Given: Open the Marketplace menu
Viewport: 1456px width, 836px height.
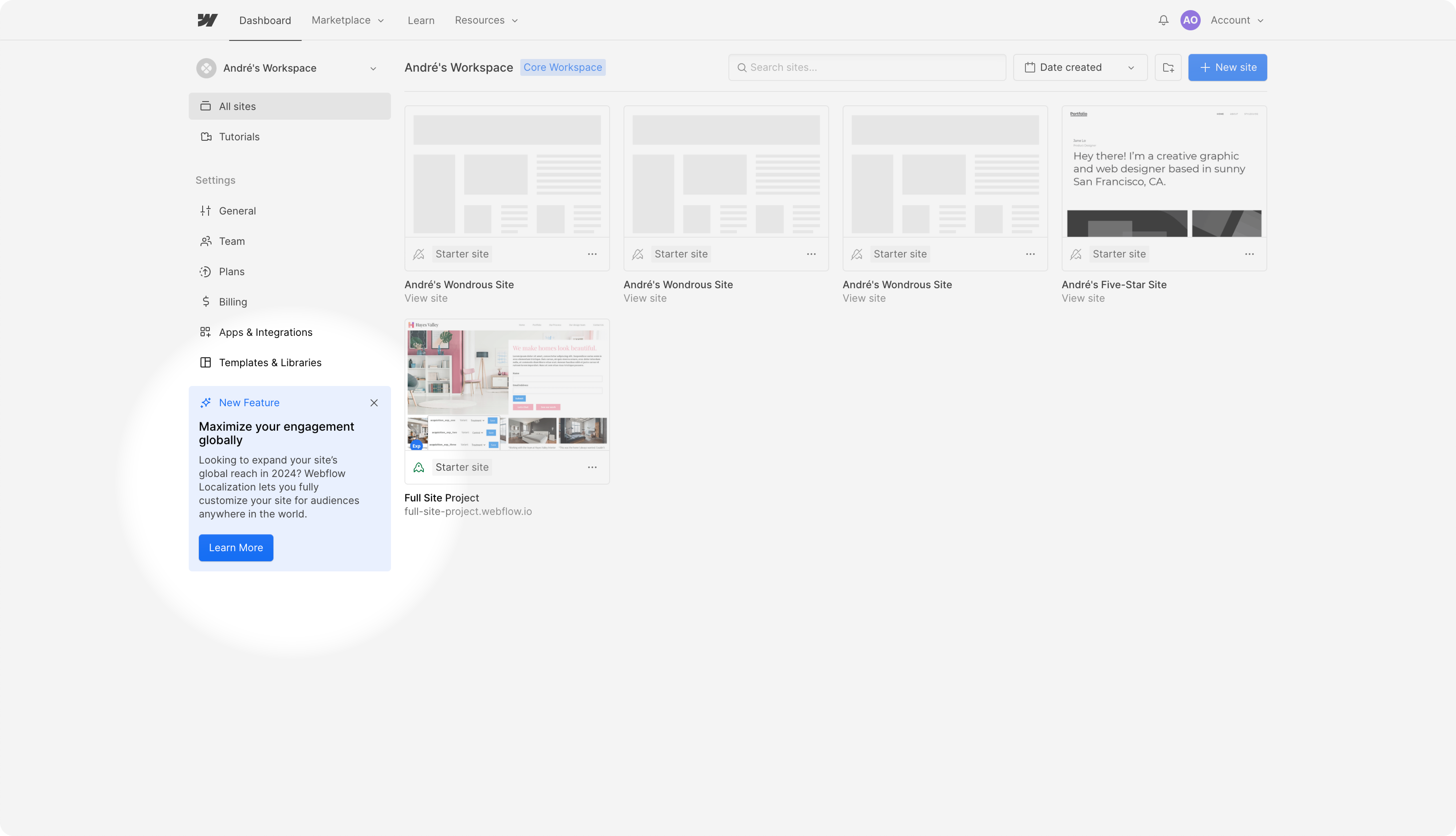Looking at the screenshot, I should (x=347, y=20).
